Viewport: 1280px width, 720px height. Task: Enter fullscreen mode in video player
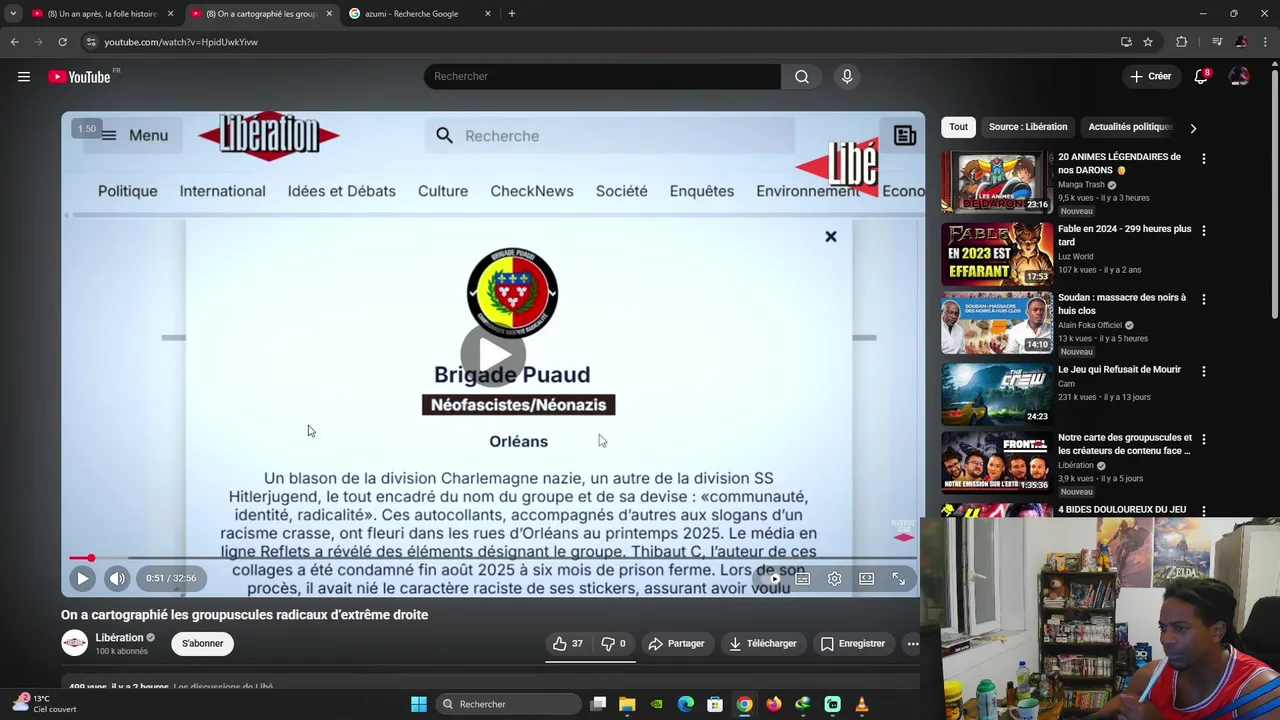tap(898, 578)
